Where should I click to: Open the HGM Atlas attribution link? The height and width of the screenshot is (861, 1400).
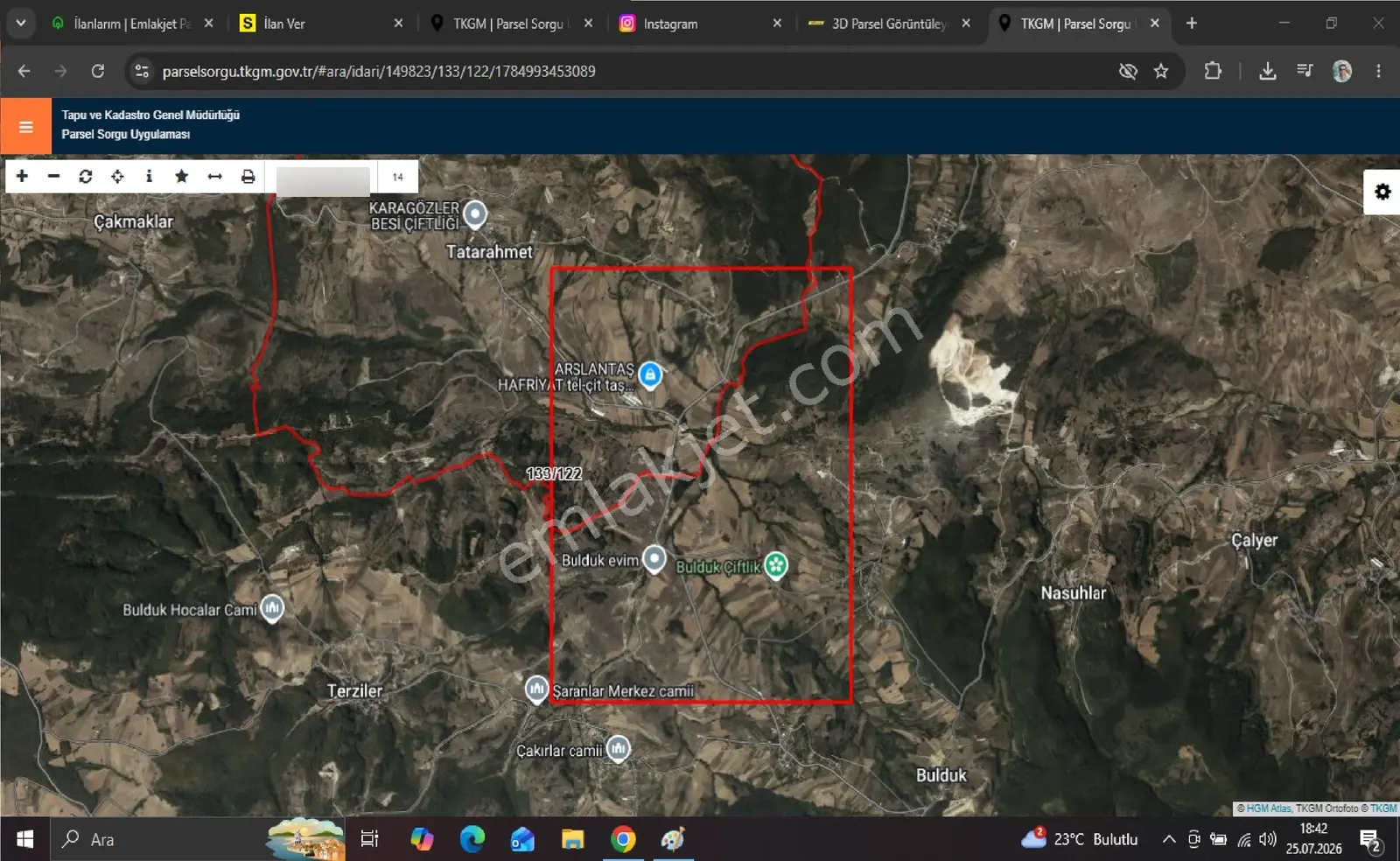pos(1268,808)
